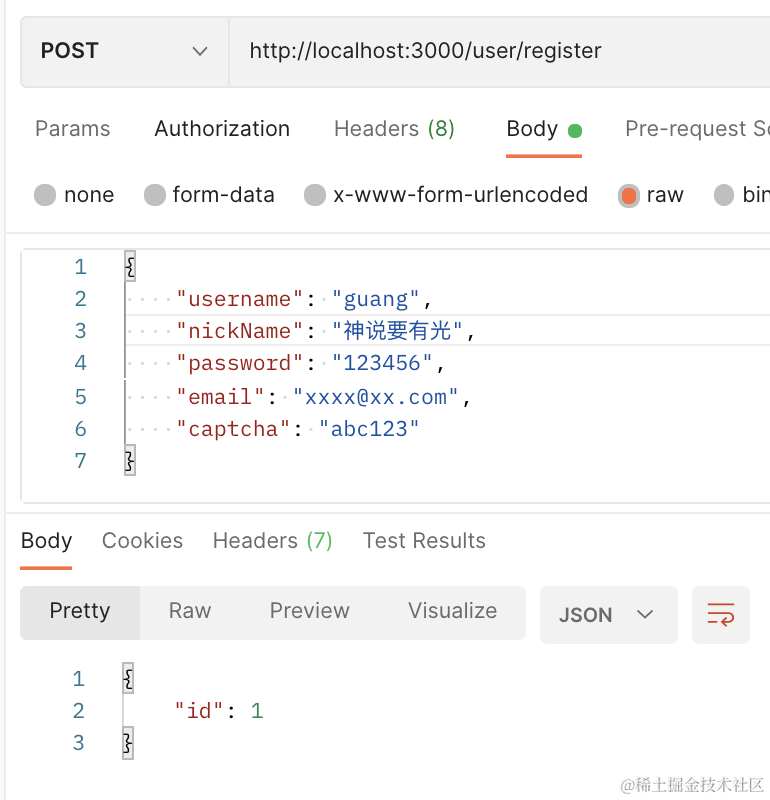Switch response view to Preview

pyautogui.click(x=310, y=611)
